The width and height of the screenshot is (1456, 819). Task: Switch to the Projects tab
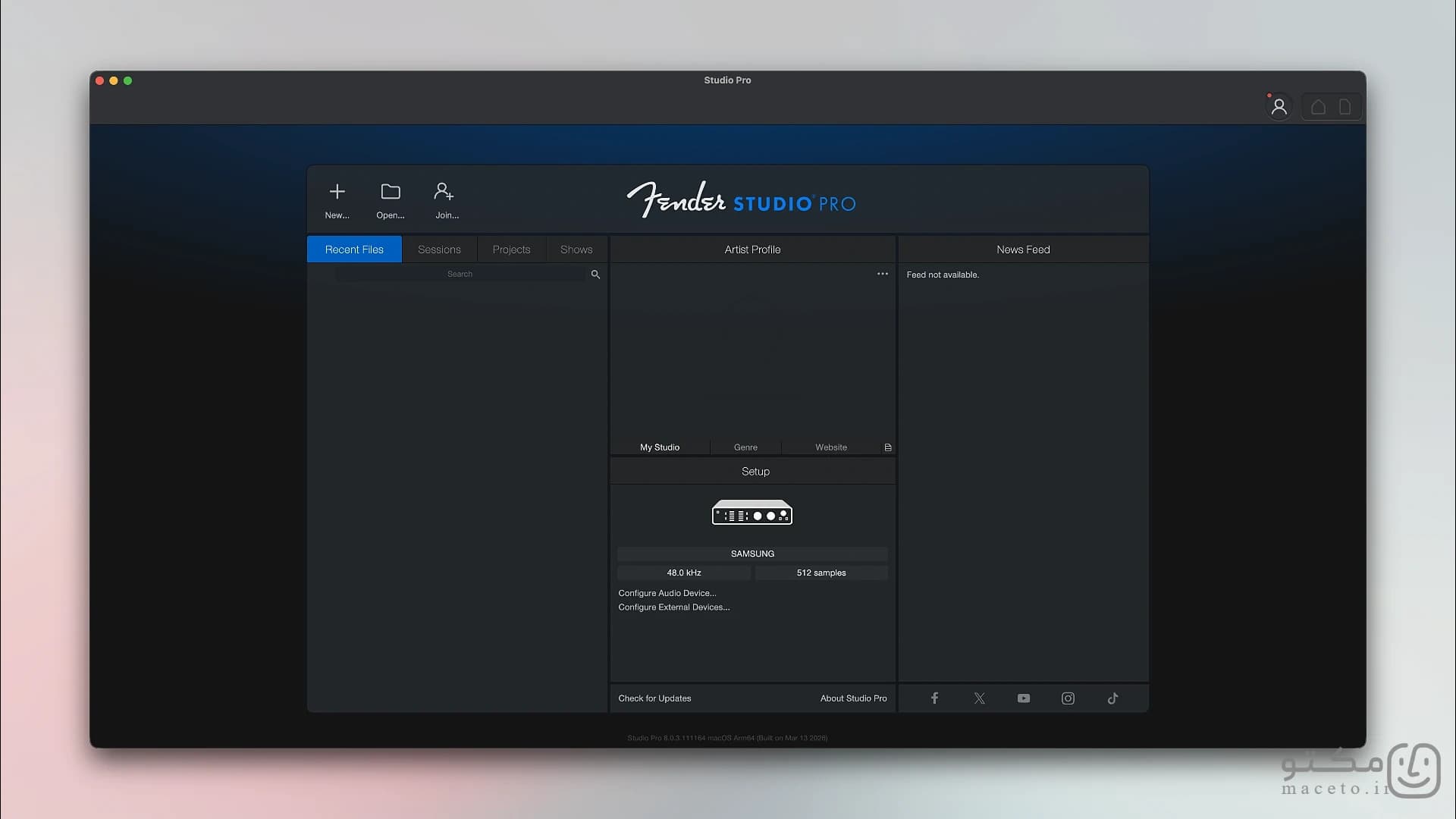click(x=511, y=249)
